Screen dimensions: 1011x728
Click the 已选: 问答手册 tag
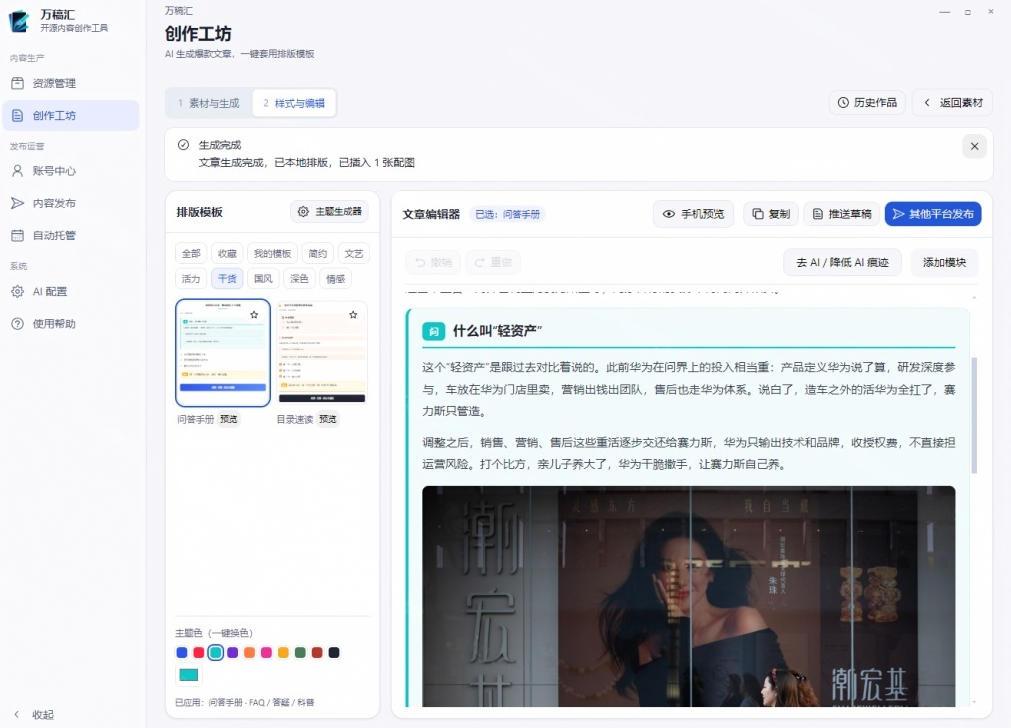507,214
